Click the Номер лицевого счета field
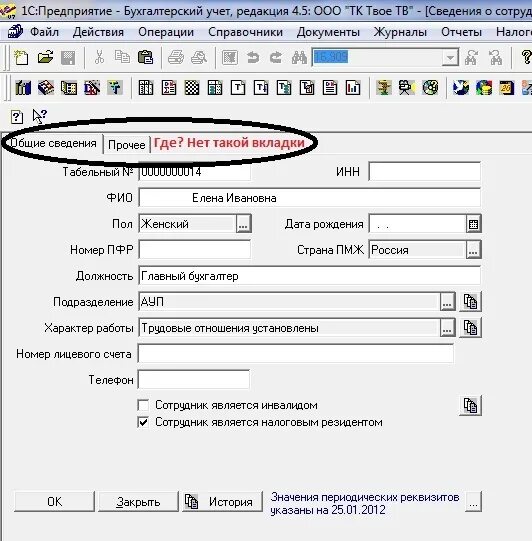The width and height of the screenshot is (532, 541). coord(296,354)
